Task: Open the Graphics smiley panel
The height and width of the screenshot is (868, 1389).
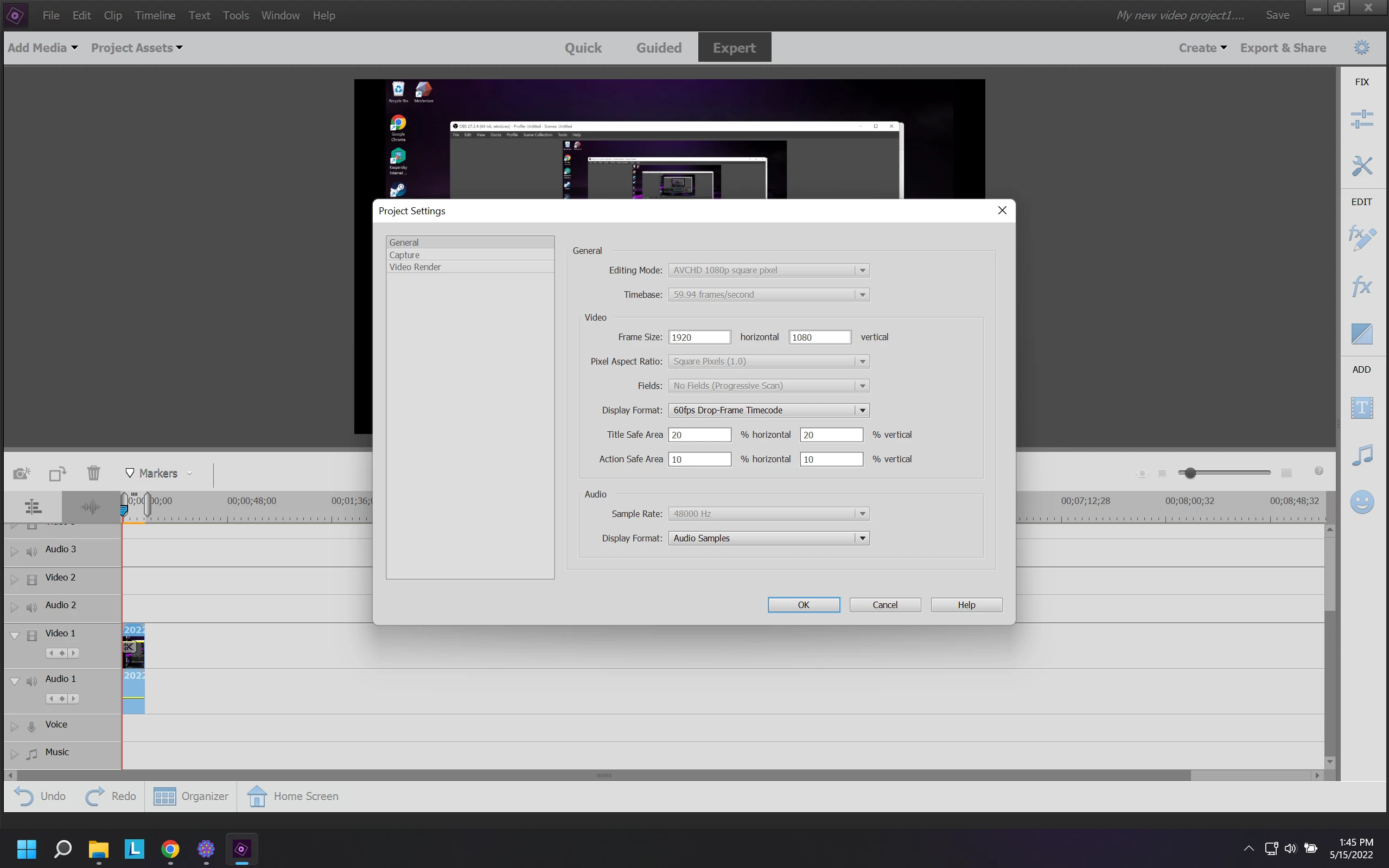Action: click(1361, 502)
